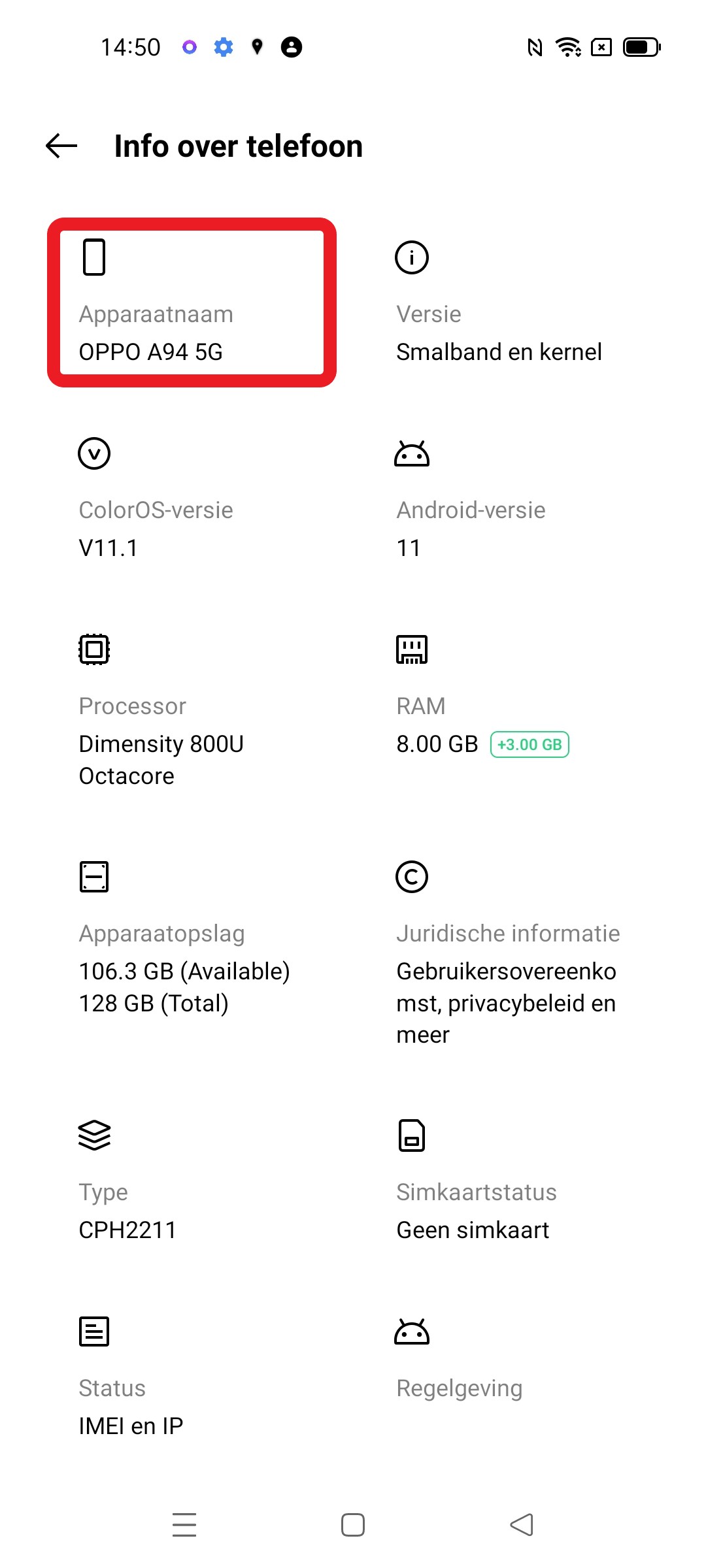Tap the info circle icon above Versie

pos(412,257)
